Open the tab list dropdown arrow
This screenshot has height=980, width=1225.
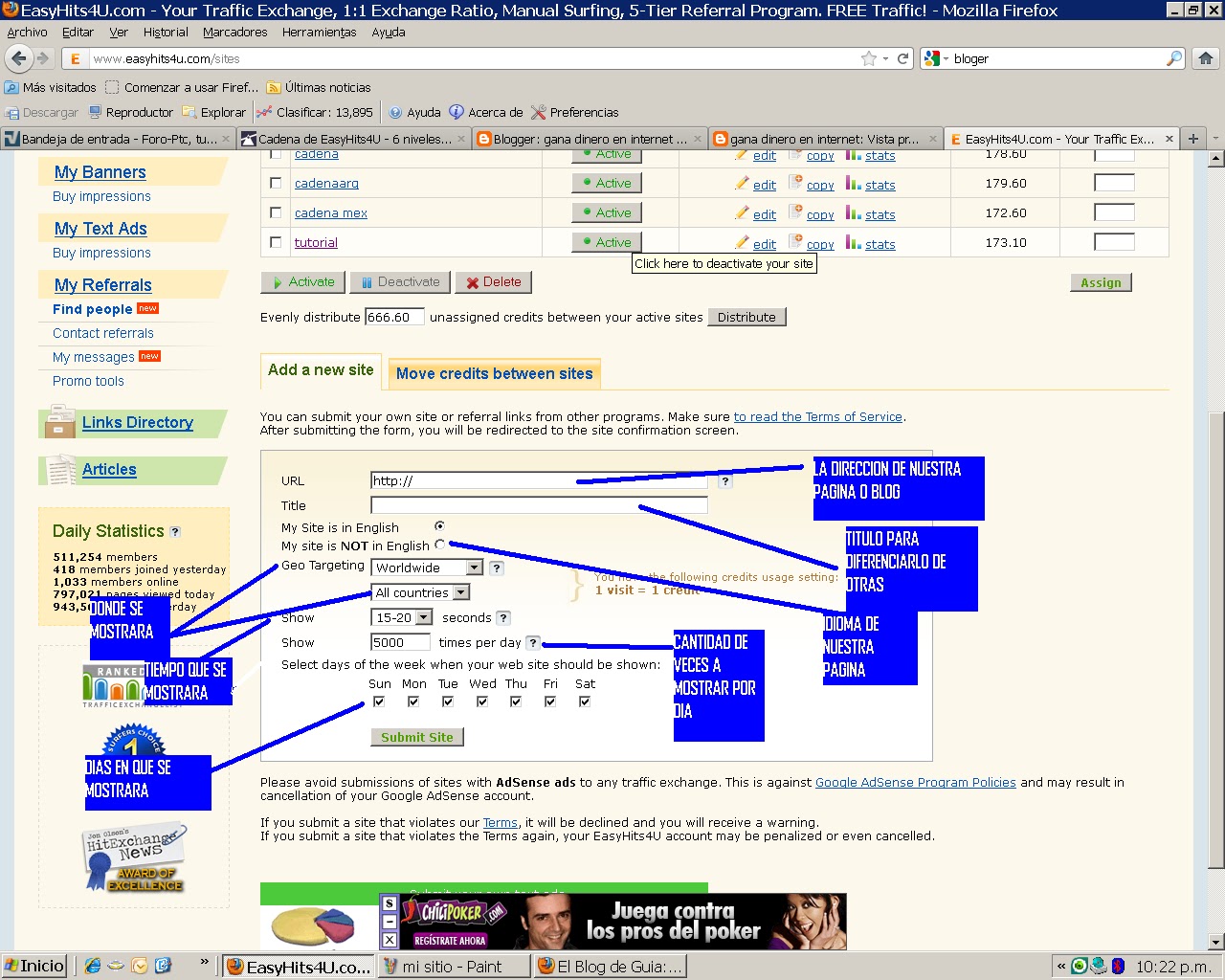1215,139
